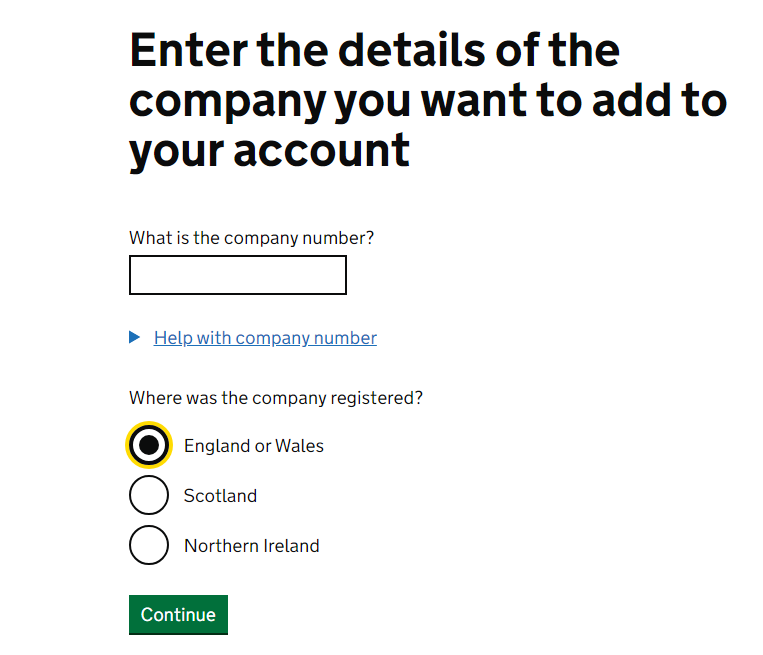Submit the form with Continue
This screenshot has width=763, height=655.
(x=178, y=615)
